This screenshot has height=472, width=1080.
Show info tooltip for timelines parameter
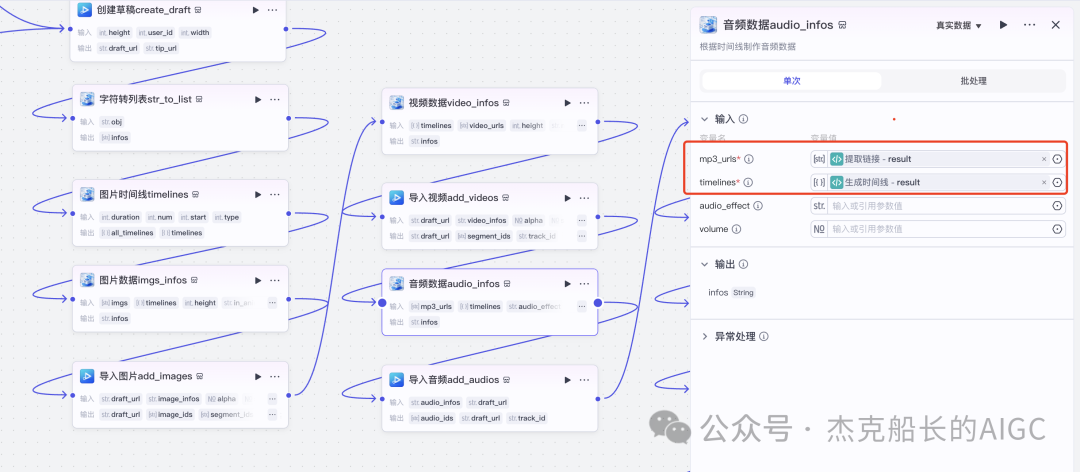pyautogui.click(x=748, y=183)
